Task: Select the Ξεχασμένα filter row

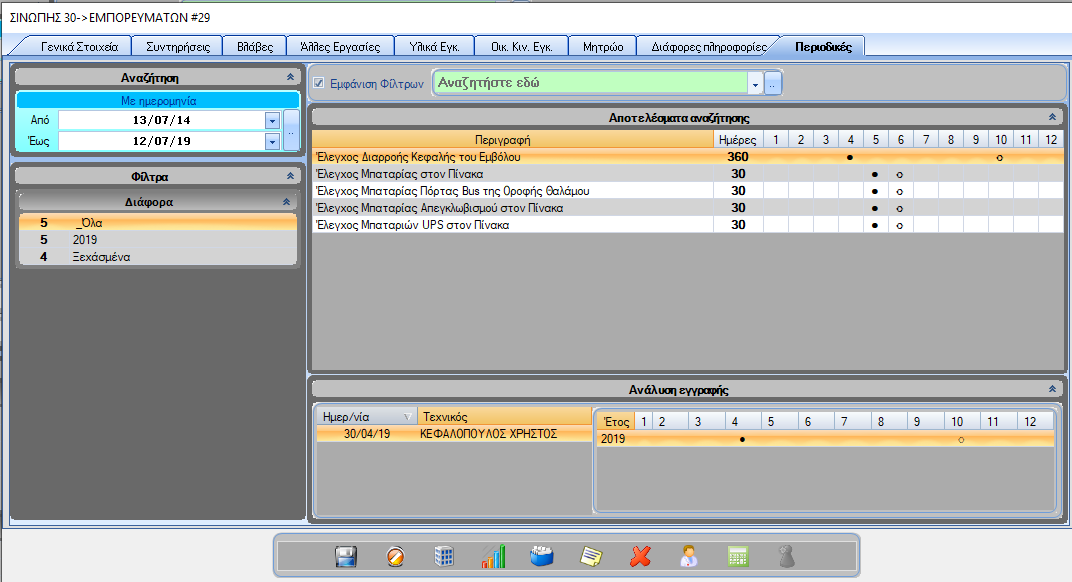Action: click(101, 257)
